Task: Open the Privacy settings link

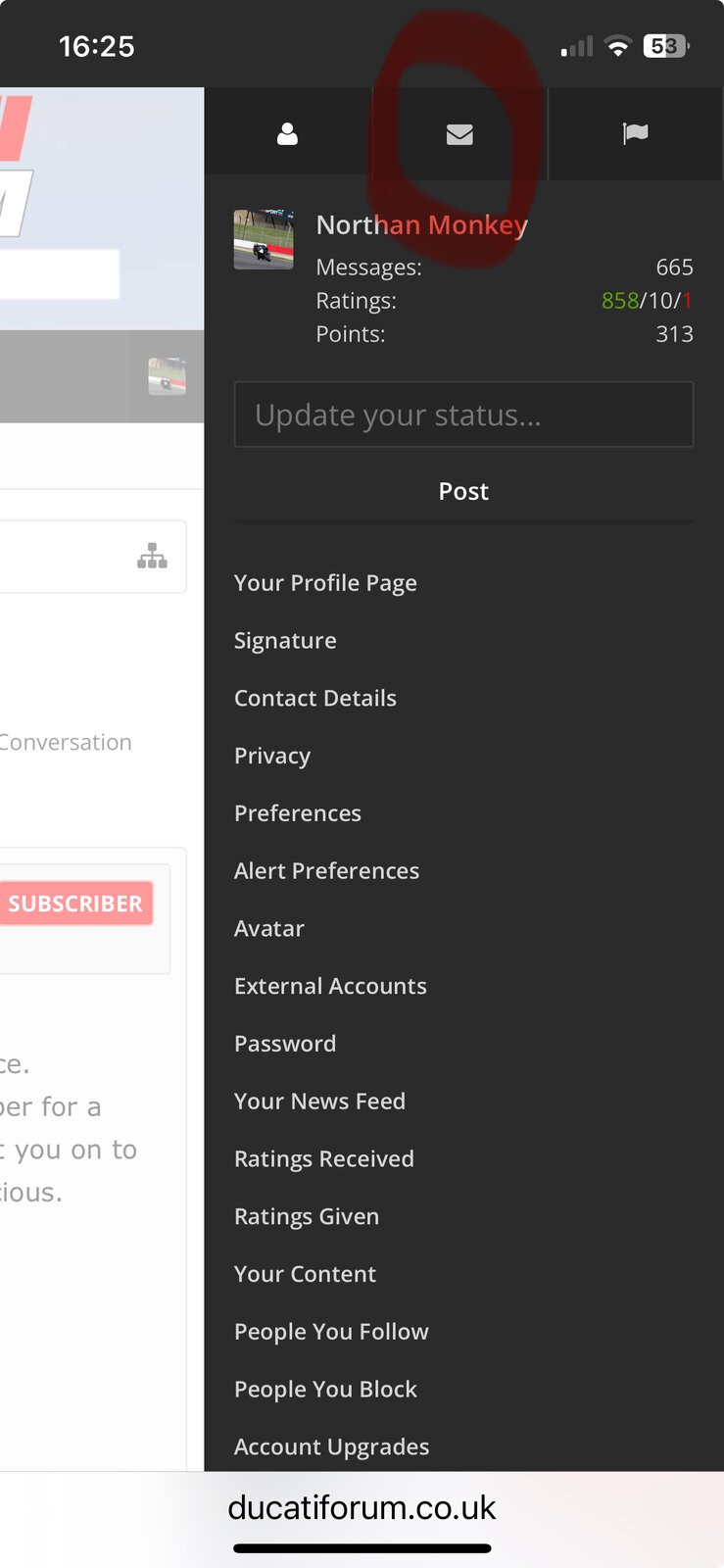Action: [x=272, y=756]
